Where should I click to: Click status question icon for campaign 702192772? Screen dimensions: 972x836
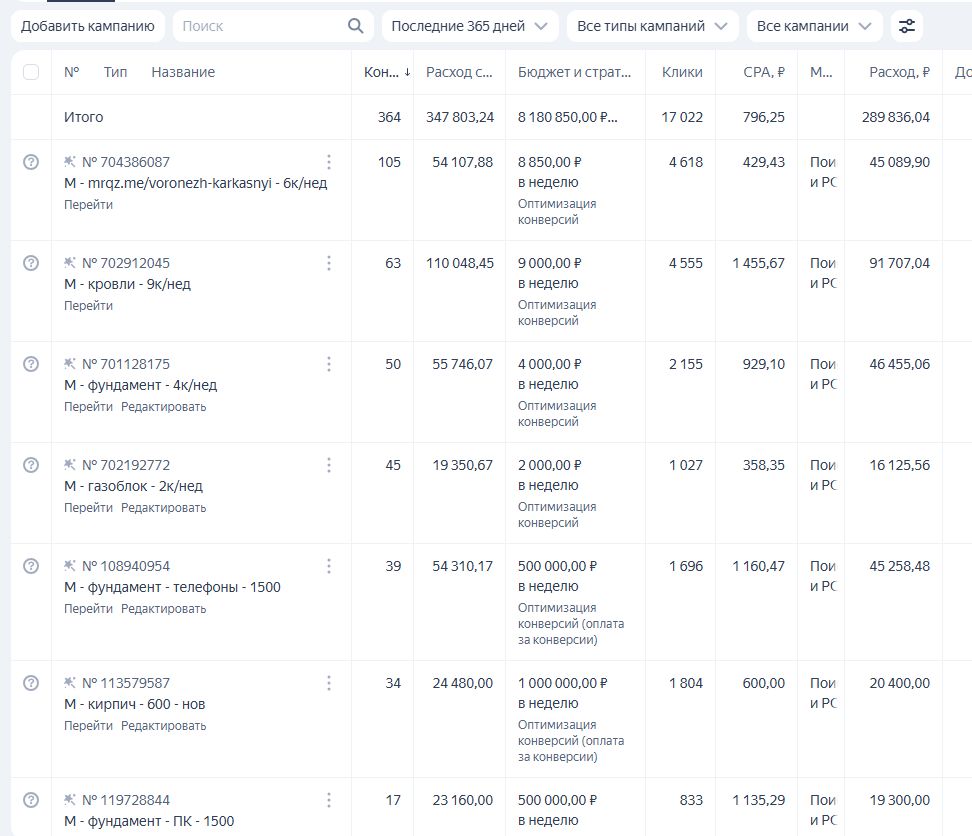[31, 465]
